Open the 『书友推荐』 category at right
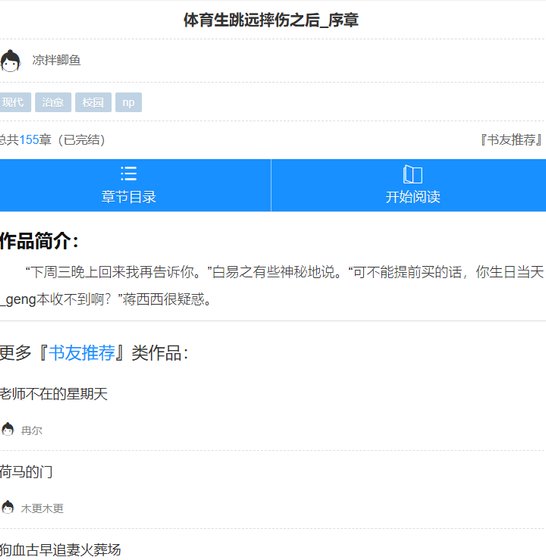 511,140
